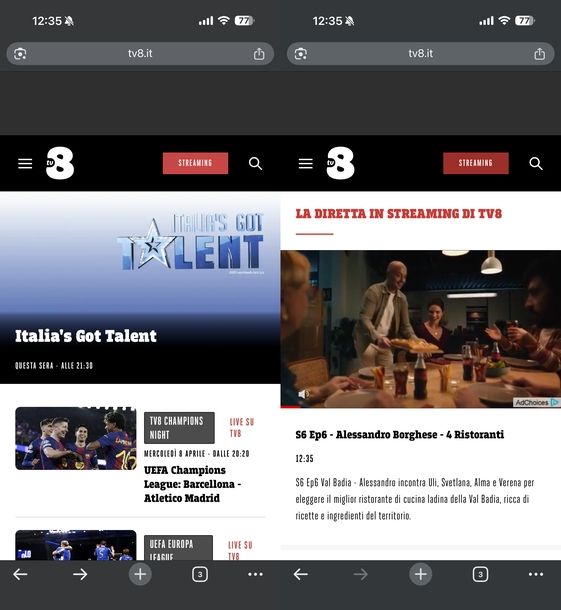Image resolution: width=561 pixels, height=610 pixels.
Task: Focus tv8.it URL field in right screen
Action: coord(421,54)
